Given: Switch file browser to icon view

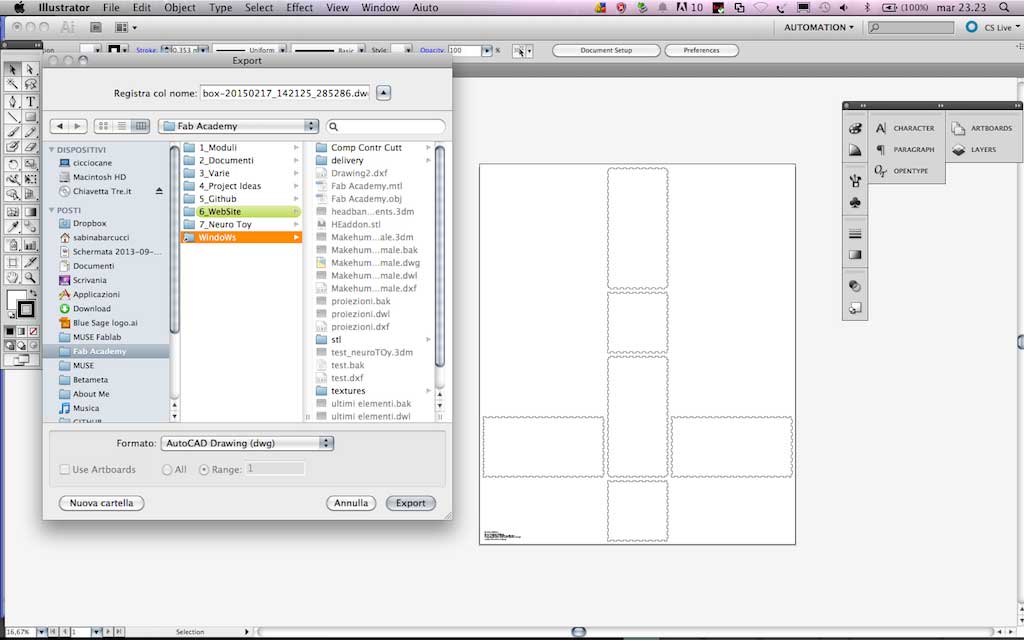Looking at the screenshot, I should (103, 126).
